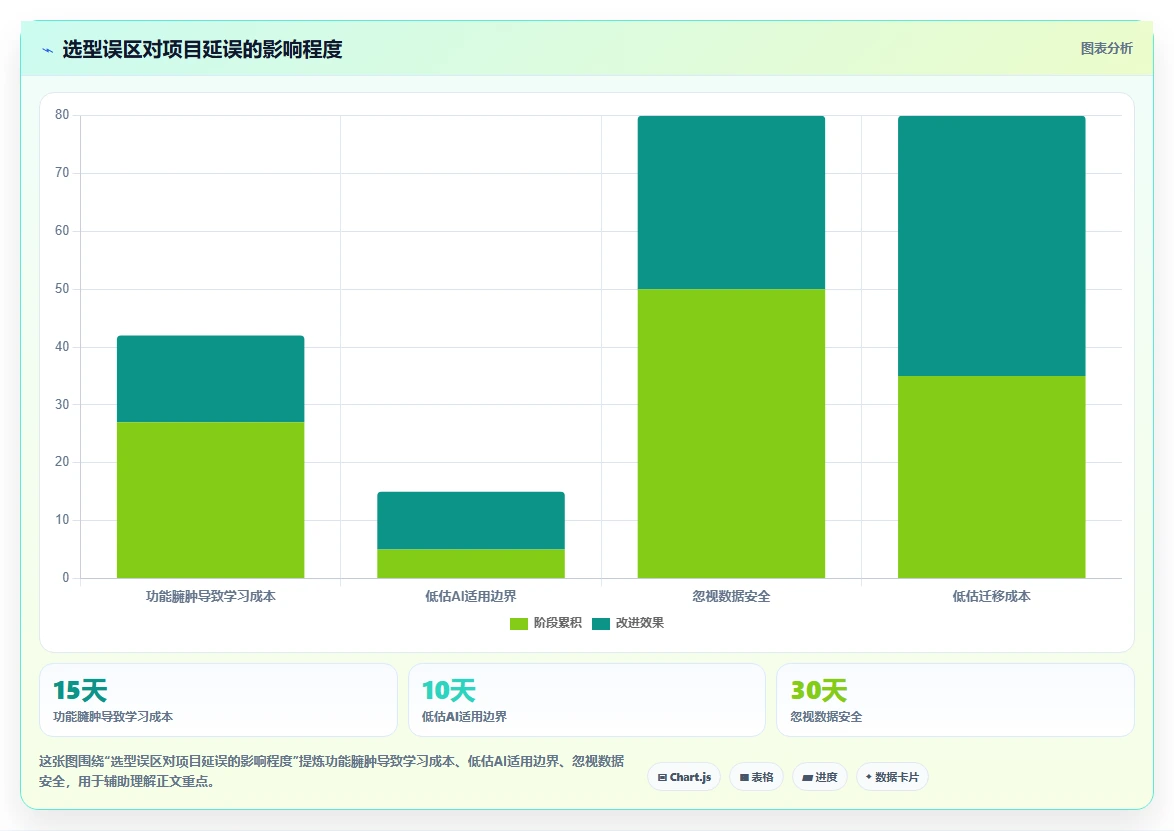Open the 30天 data card

pyautogui.click(x=955, y=700)
